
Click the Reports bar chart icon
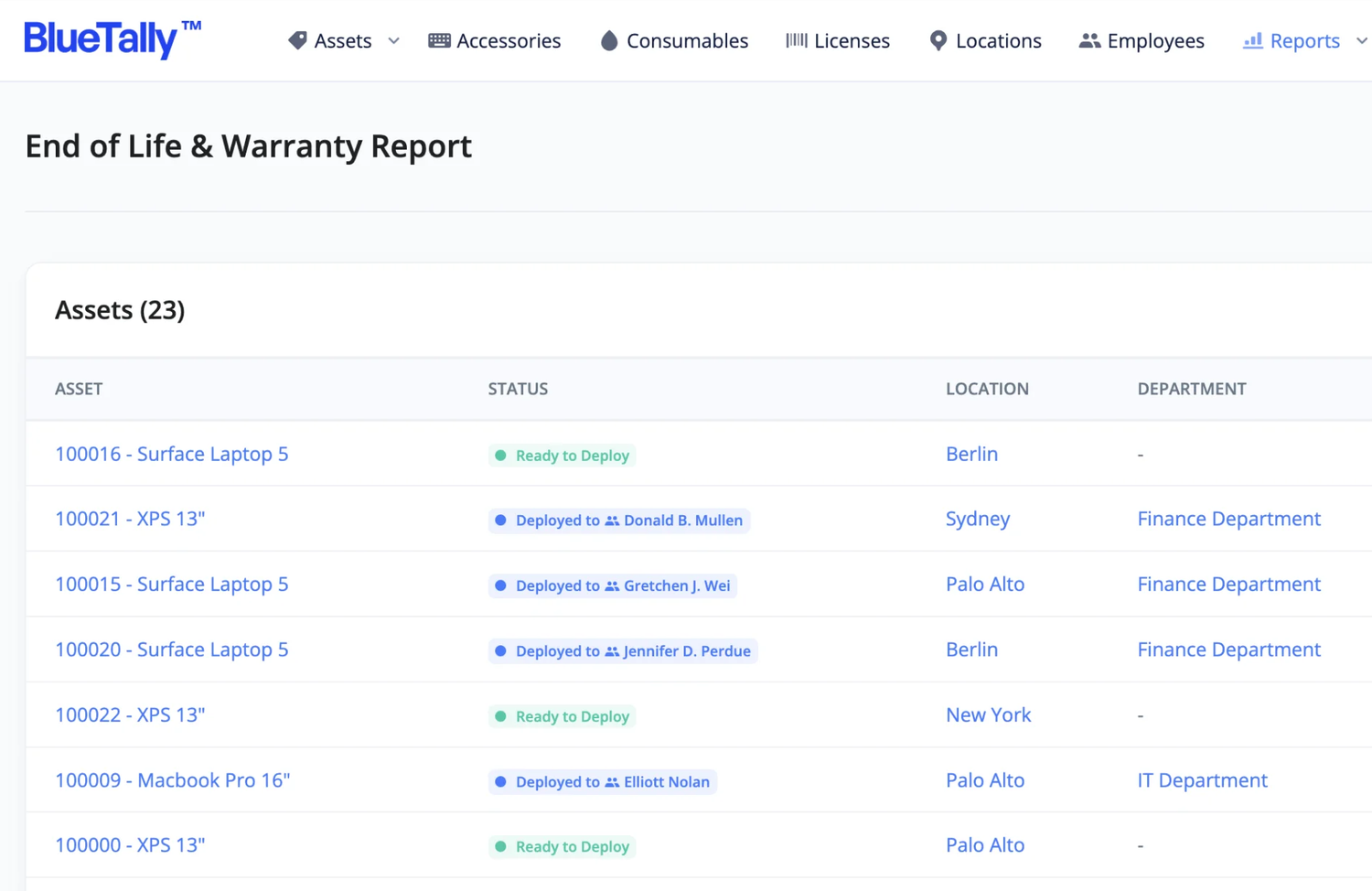tap(1253, 40)
